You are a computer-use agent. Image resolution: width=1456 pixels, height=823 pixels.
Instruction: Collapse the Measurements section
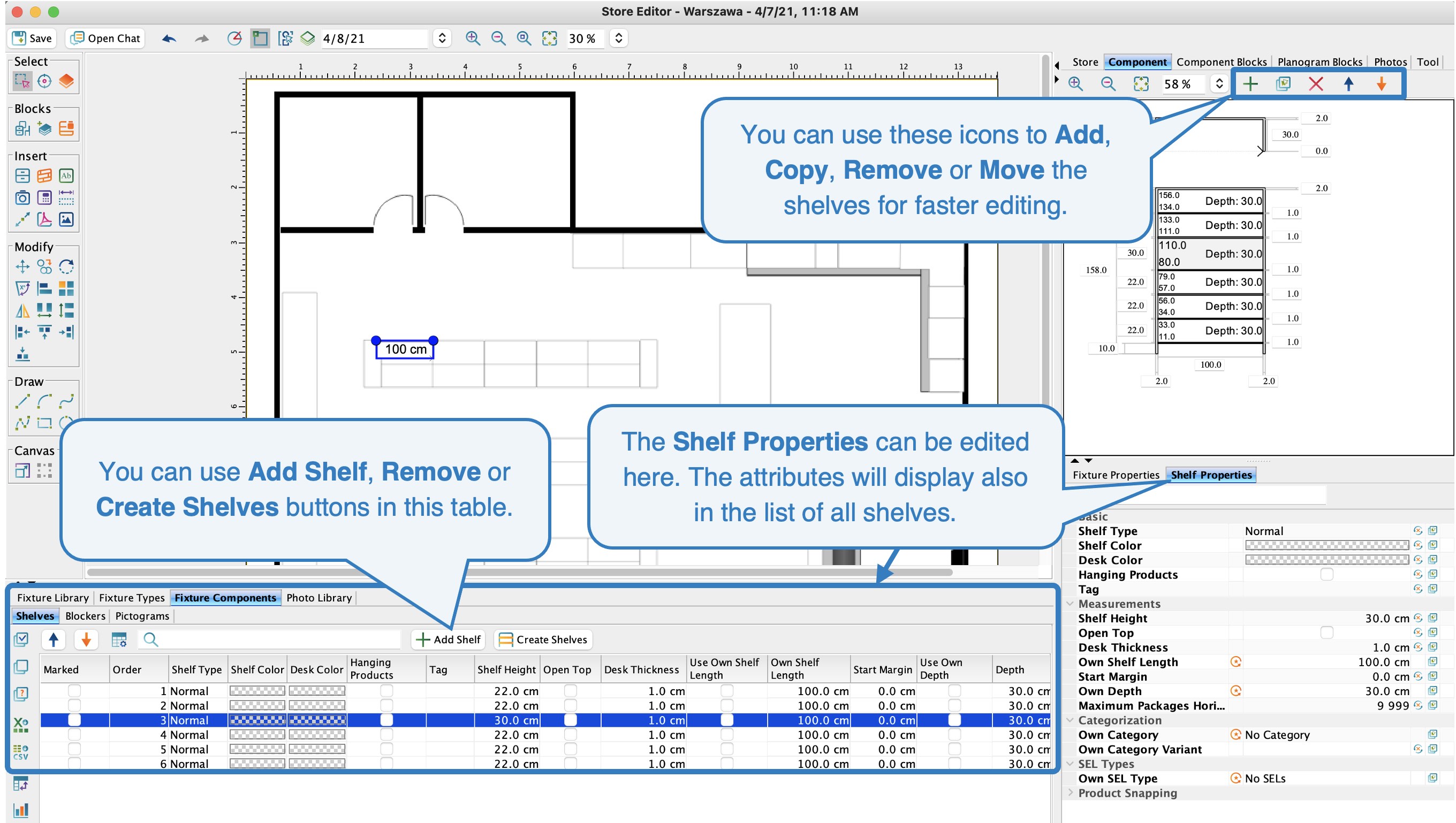[x=1070, y=604]
